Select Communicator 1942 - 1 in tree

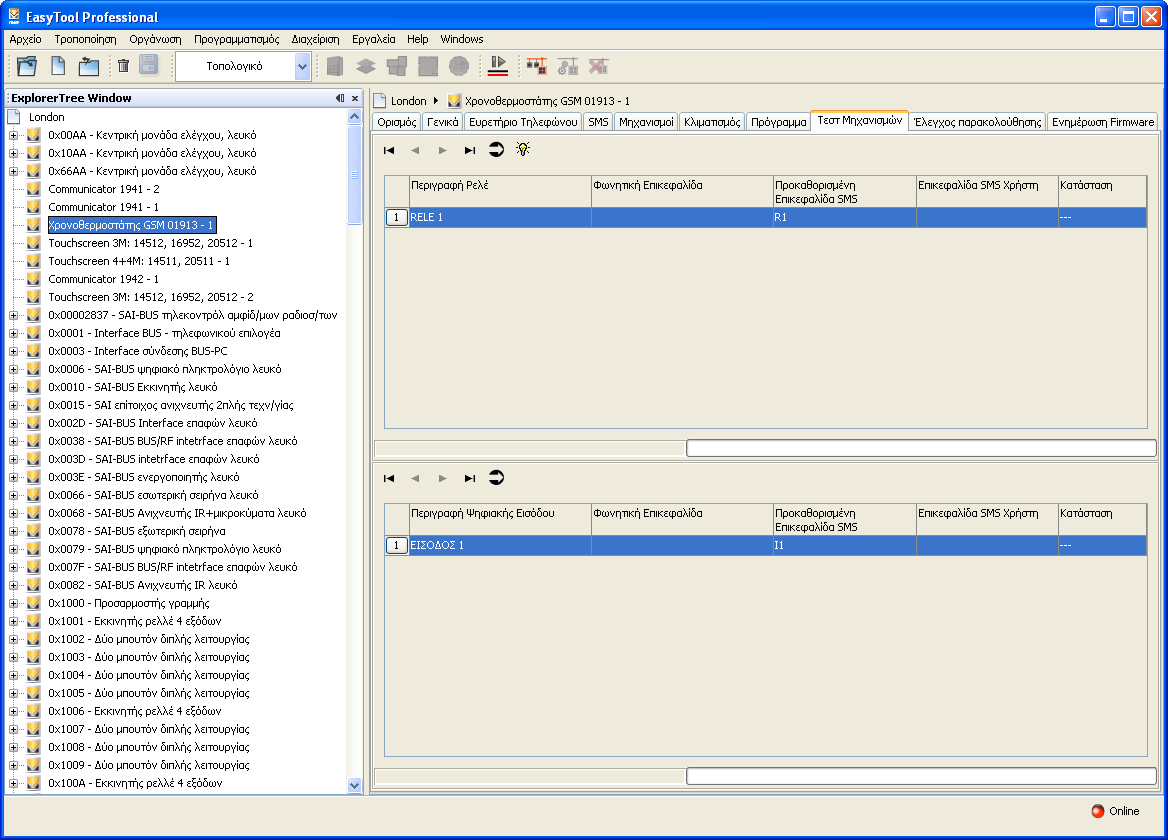pos(104,279)
